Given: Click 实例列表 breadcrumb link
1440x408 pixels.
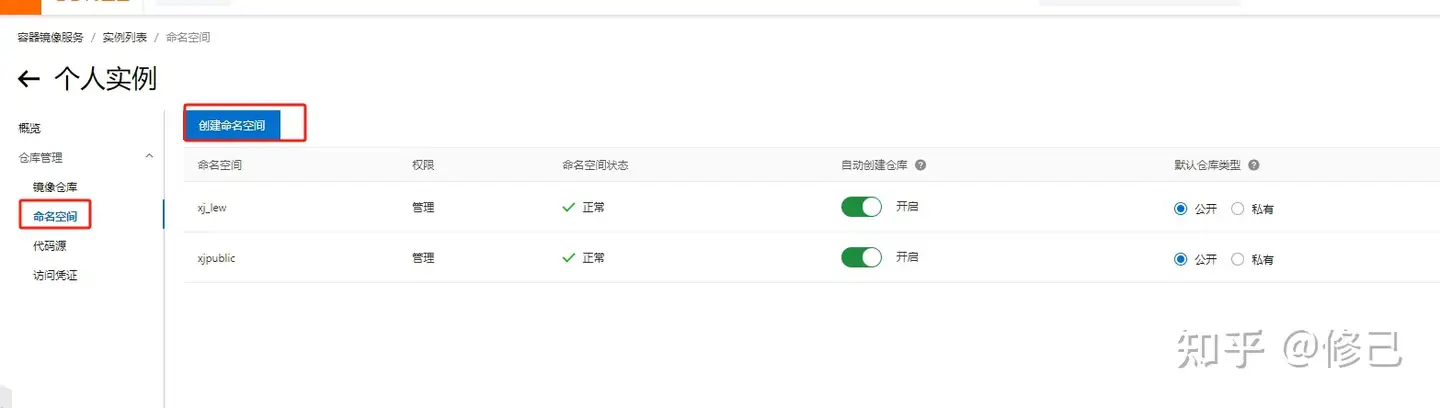Looking at the screenshot, I should 125,37.
